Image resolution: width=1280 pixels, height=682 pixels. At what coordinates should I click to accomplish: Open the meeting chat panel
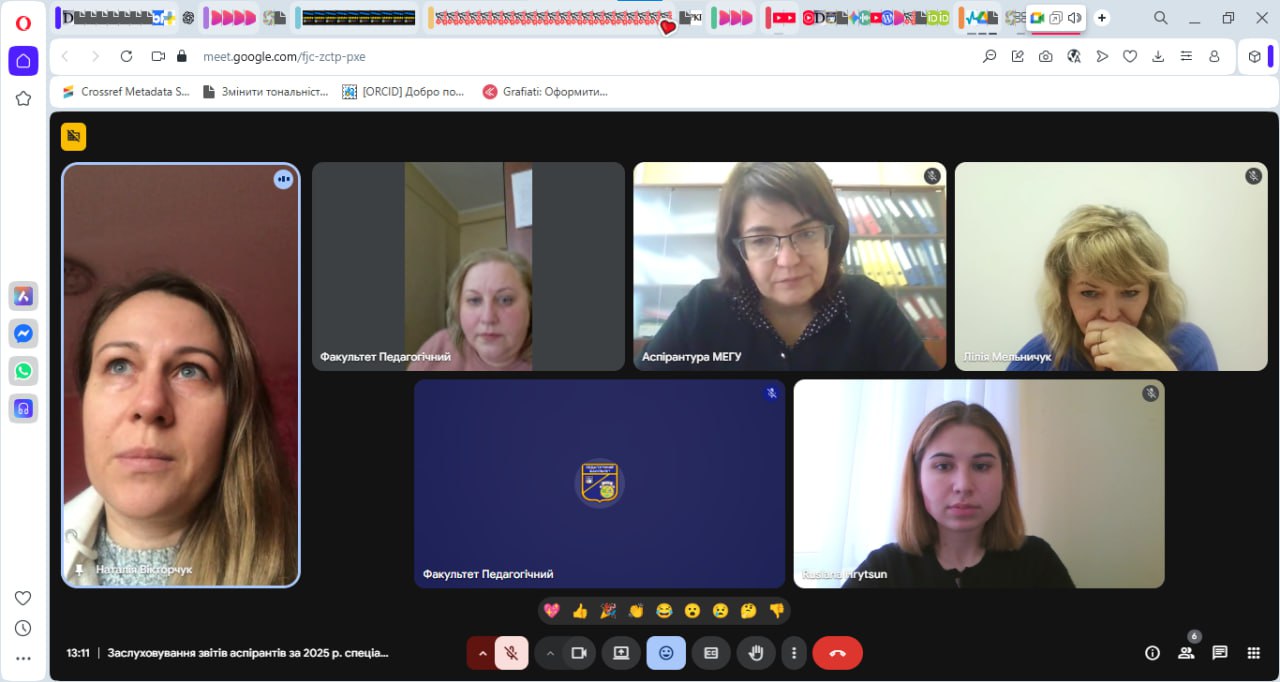[x=1219, y=653]
